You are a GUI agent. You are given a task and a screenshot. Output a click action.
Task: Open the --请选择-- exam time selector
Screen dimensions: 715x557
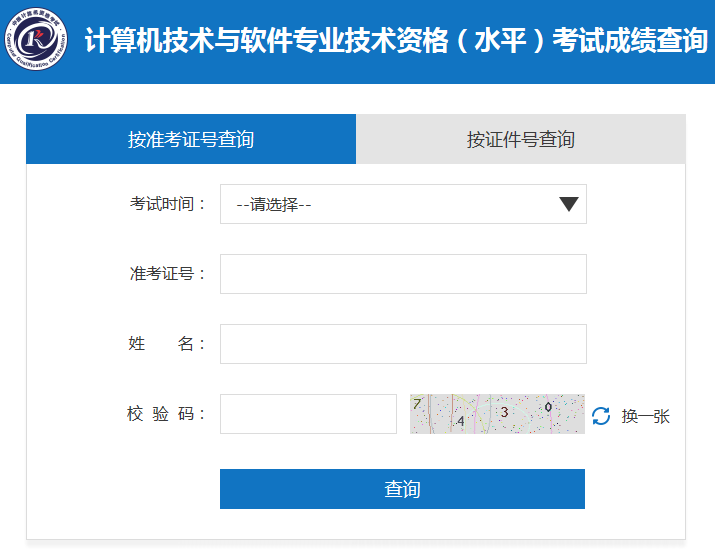(403, 204)
